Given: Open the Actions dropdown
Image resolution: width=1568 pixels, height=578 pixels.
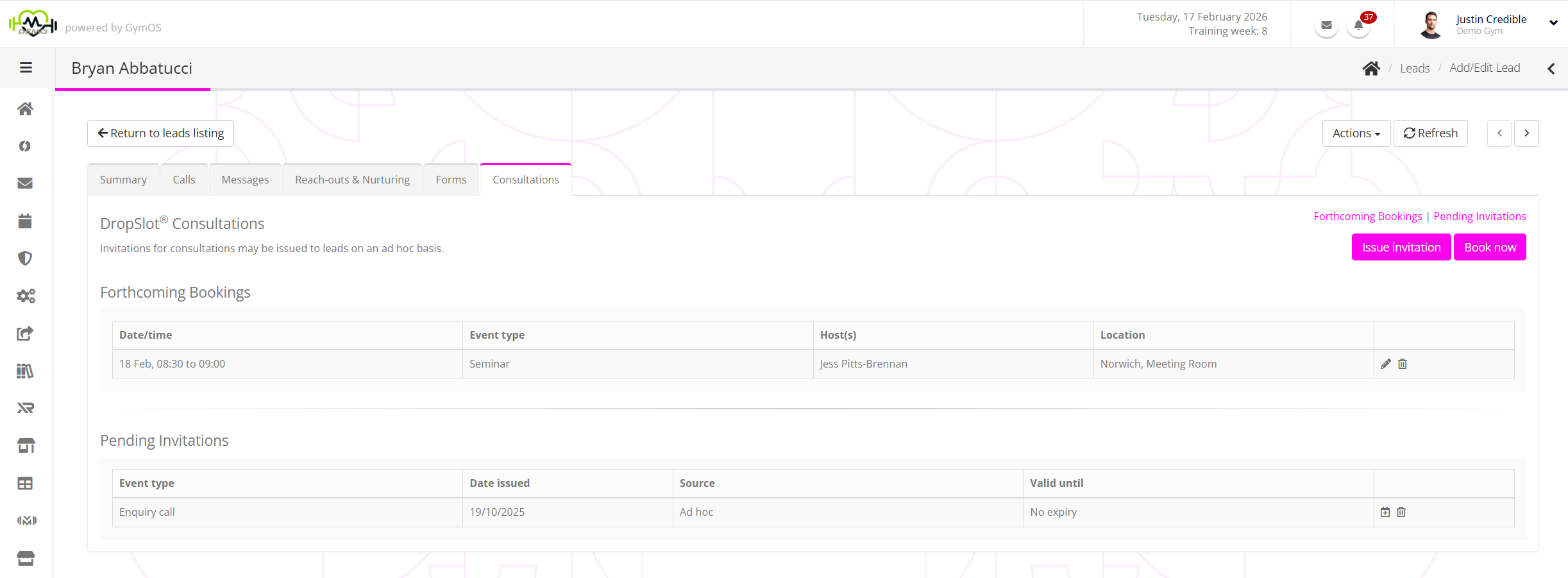Looking at the screenshot, I should tap(1356, 133).
